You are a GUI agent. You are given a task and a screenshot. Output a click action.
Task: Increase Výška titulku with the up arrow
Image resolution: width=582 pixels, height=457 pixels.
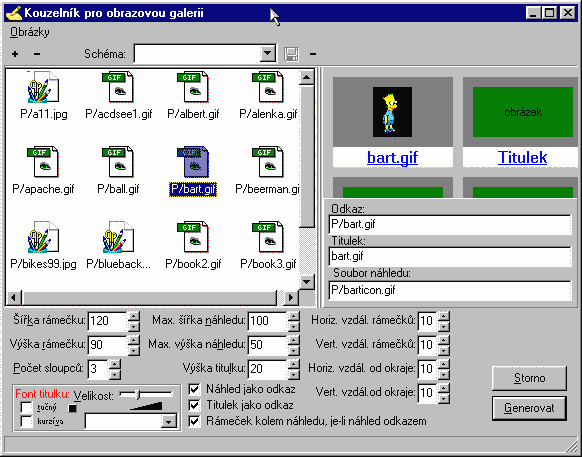tap(294, 365)
